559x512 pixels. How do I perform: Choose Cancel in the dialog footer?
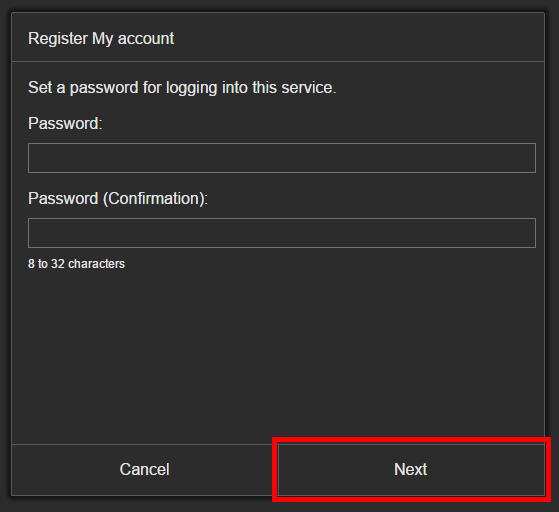144,470
